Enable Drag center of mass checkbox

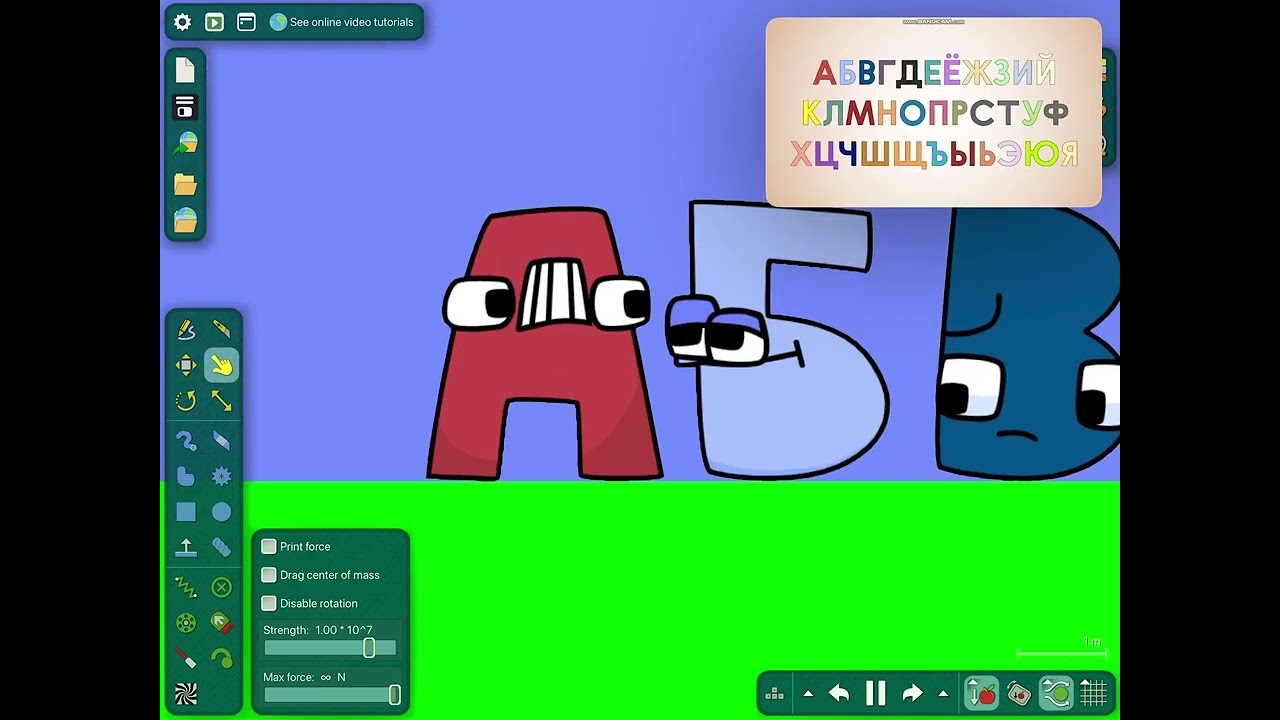pyautogui.click(x=269, y=575)
